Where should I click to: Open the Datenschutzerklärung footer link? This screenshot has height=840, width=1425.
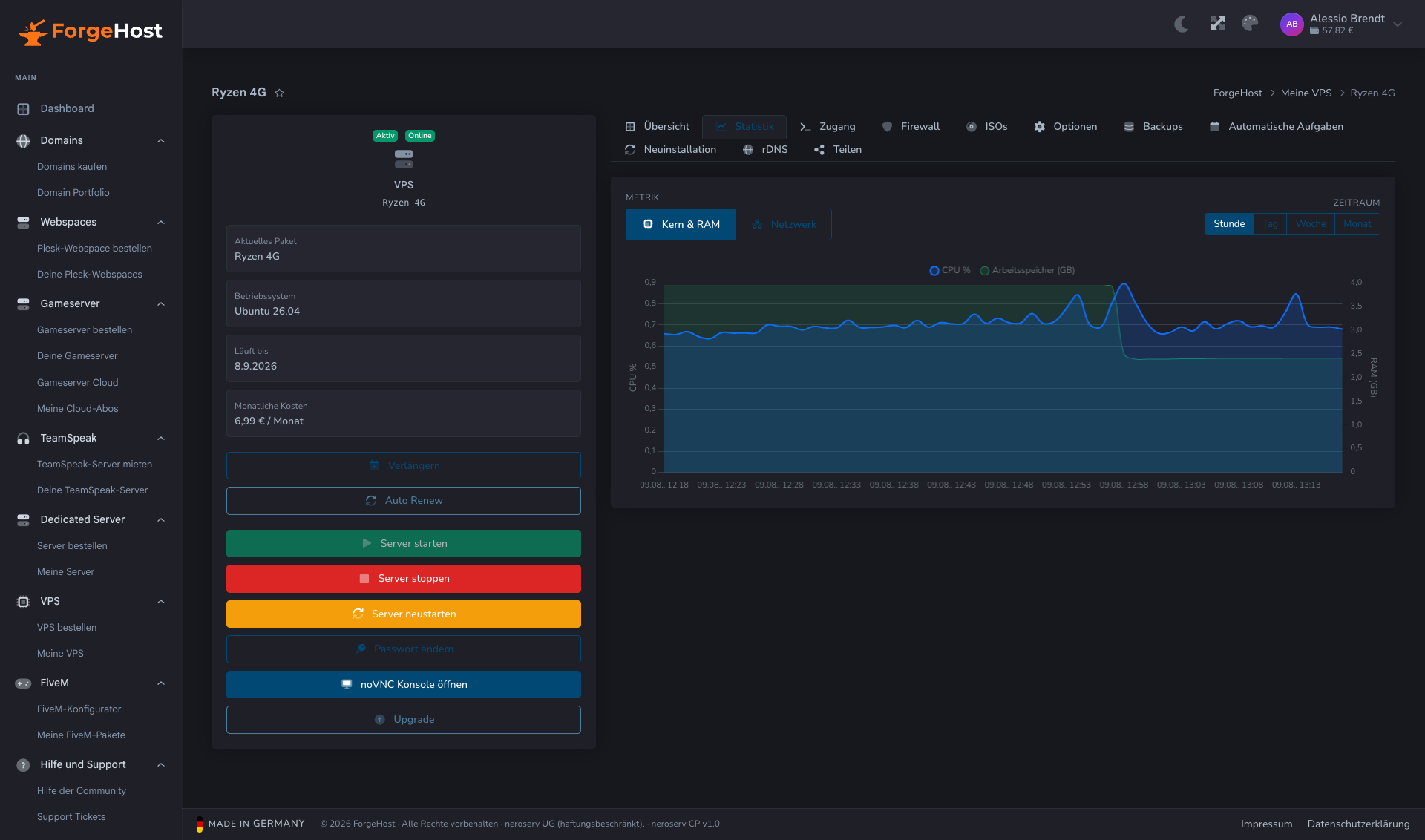coord(1358,824)
